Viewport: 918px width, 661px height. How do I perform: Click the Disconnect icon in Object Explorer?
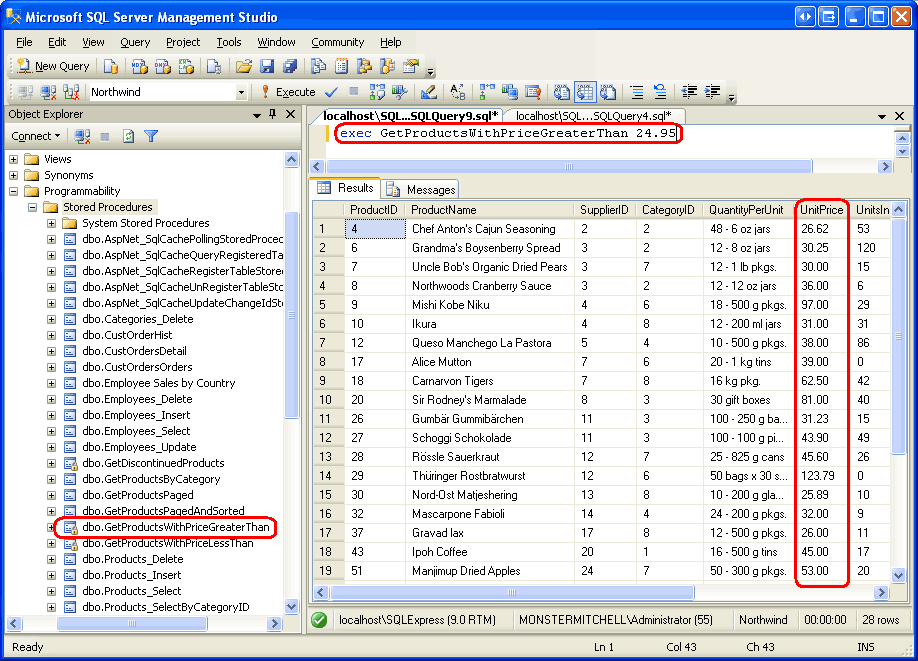pos(82,136)
